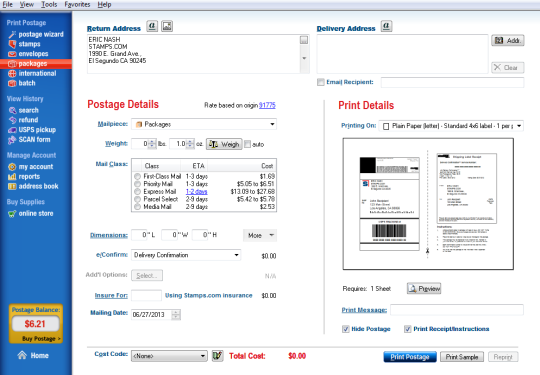540x375 pixels.
Task: Click Print Postage button
Action: 410,357
